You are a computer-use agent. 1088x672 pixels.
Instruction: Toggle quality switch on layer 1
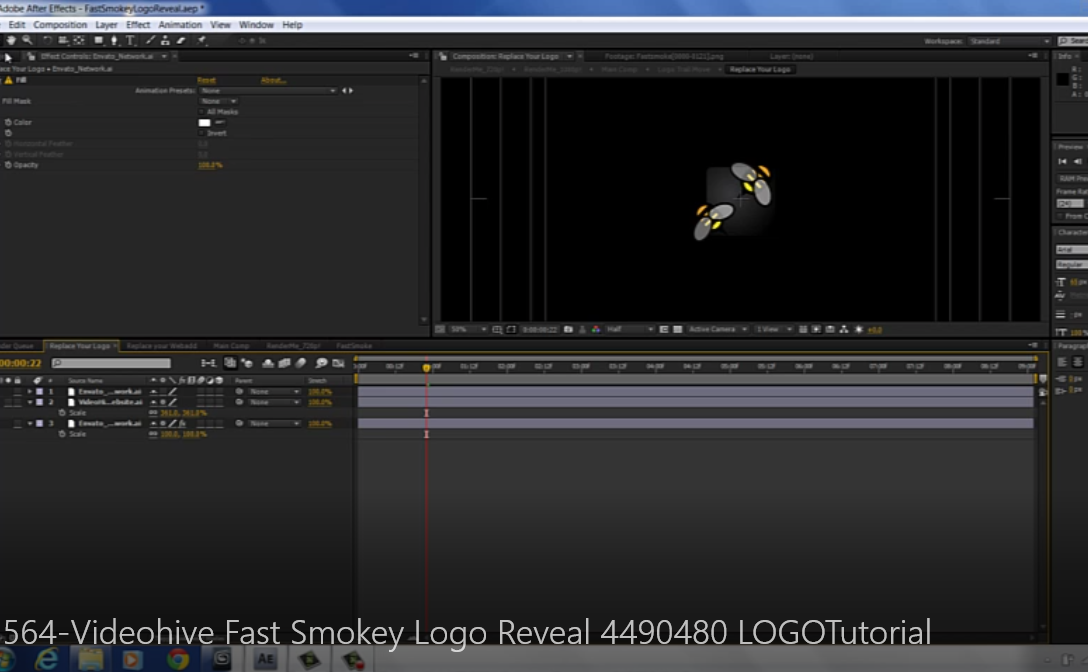(x=173, y=392)
